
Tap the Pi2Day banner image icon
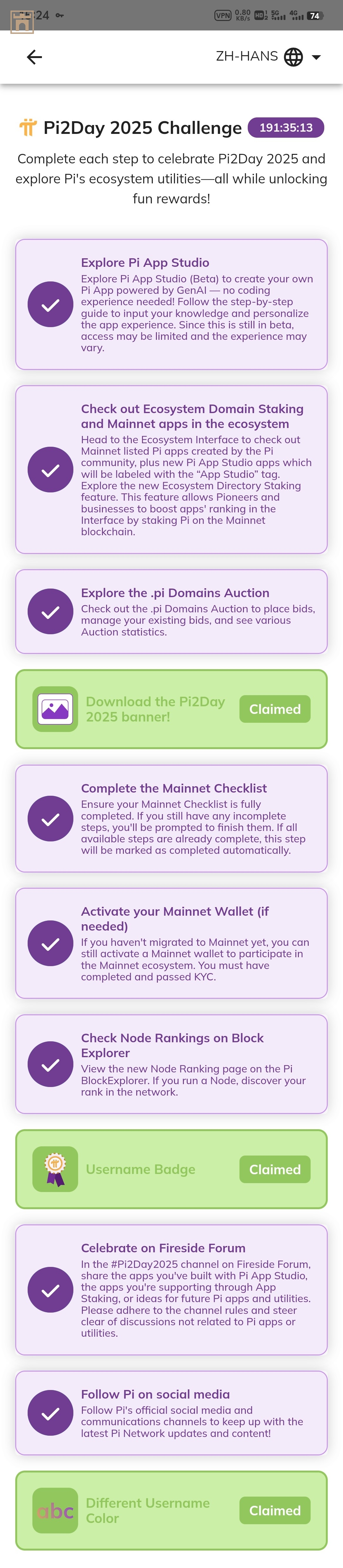(x=55, y=709)
